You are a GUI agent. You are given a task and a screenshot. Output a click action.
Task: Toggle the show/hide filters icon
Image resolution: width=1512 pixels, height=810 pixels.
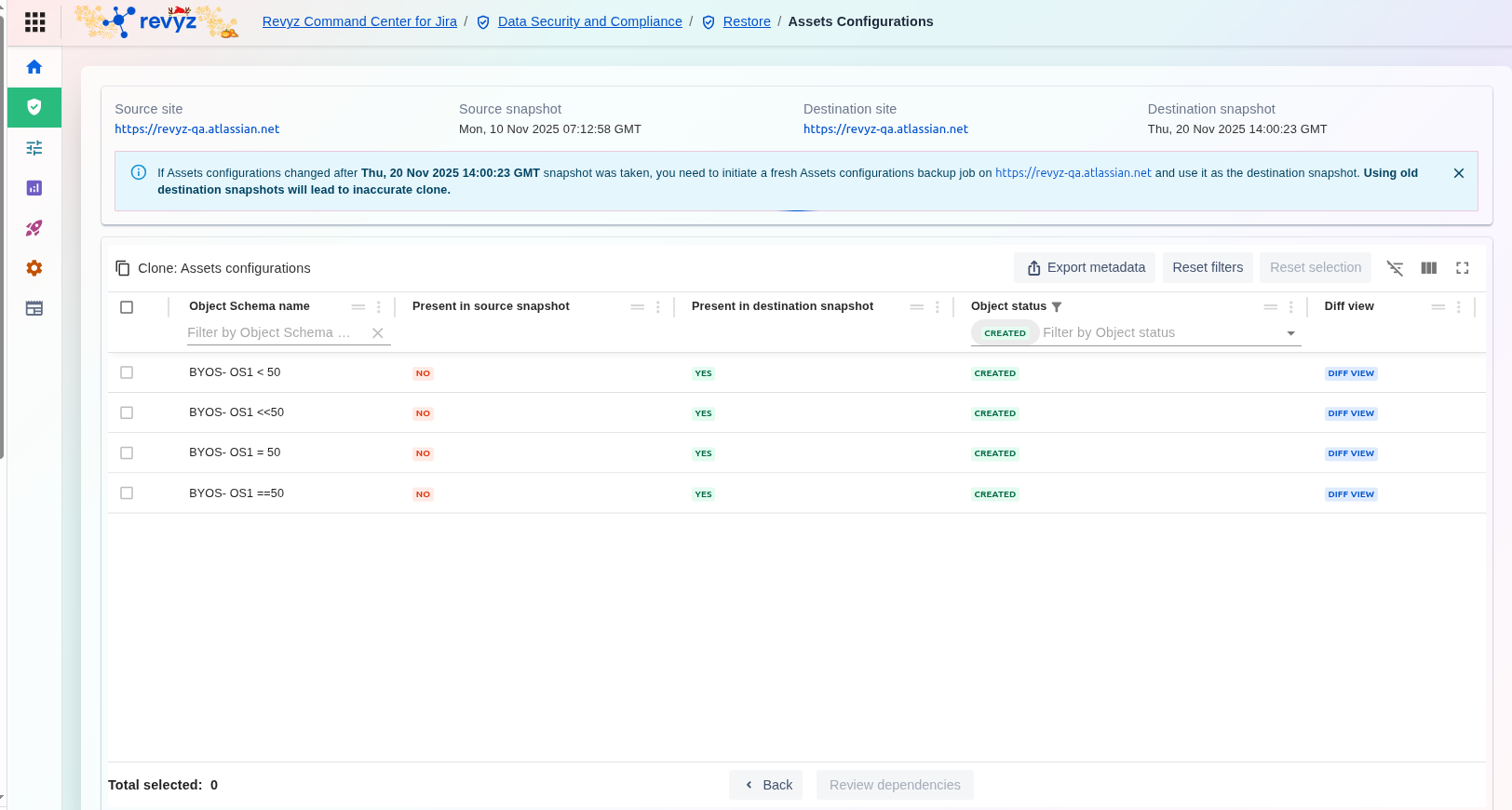pos(1395,268)
